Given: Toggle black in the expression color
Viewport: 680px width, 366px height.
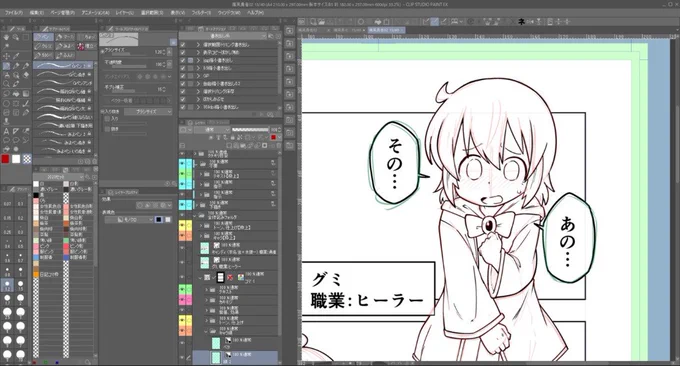Looking at the screenshot, I should (159, 220).
